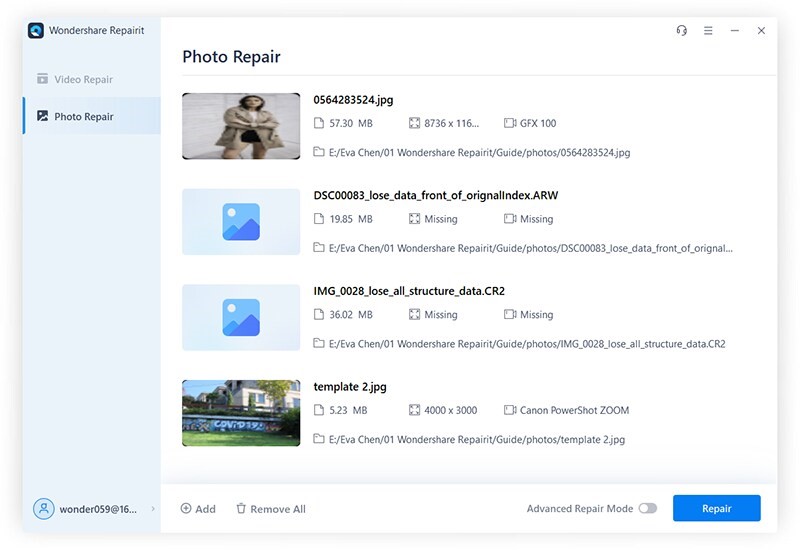This screenshot has height=550, width=800.
Task: Click the user account avatar icon
Action: click(43, 509)
